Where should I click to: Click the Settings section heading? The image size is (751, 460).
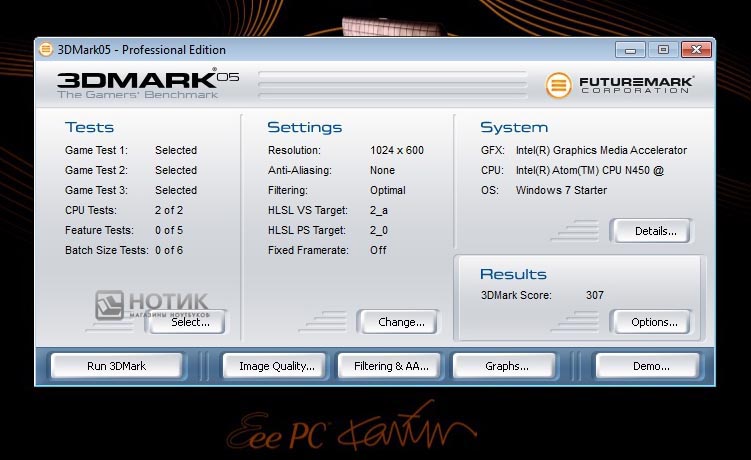(305, 127)
